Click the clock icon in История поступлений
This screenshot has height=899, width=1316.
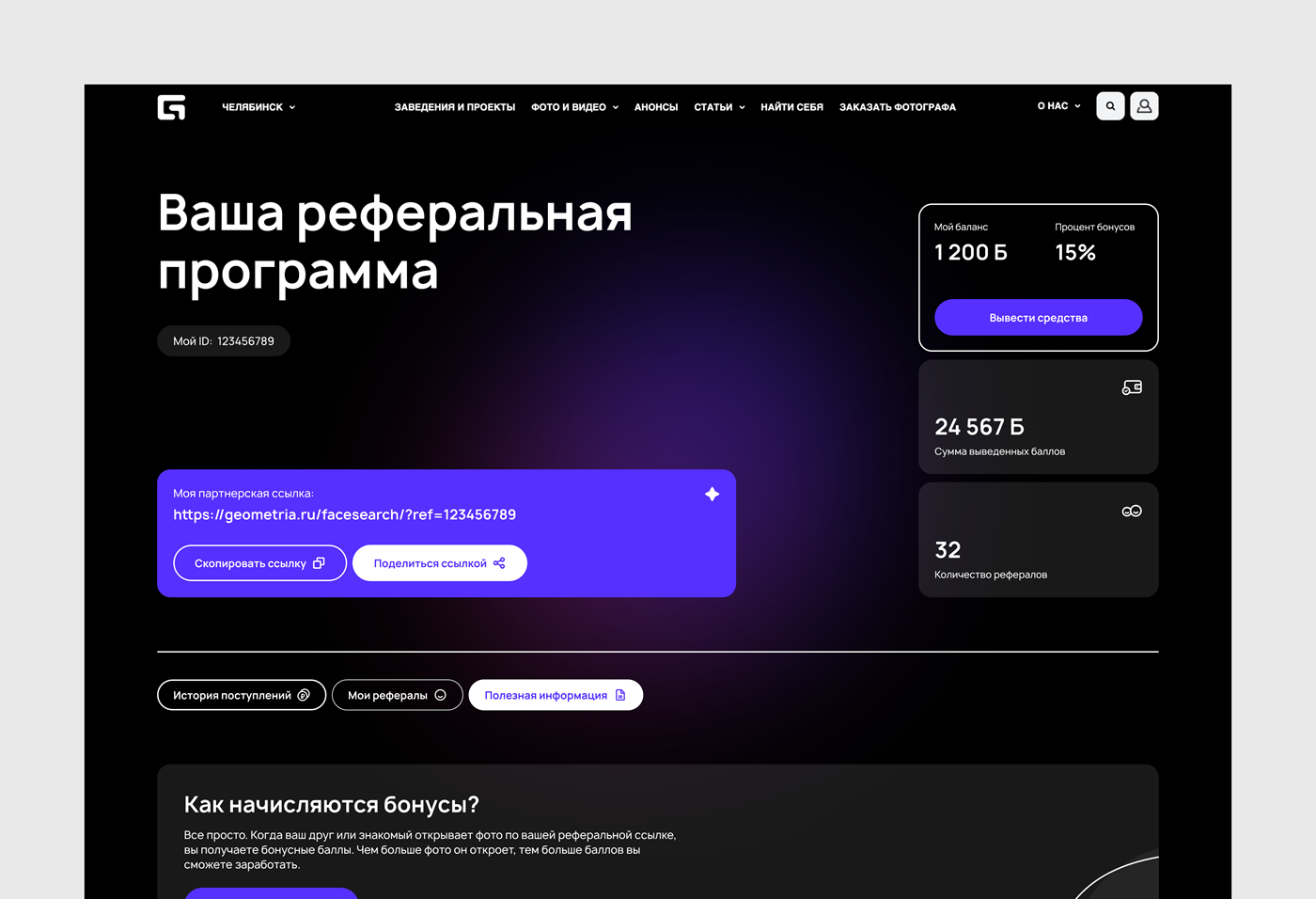point(305,695)
